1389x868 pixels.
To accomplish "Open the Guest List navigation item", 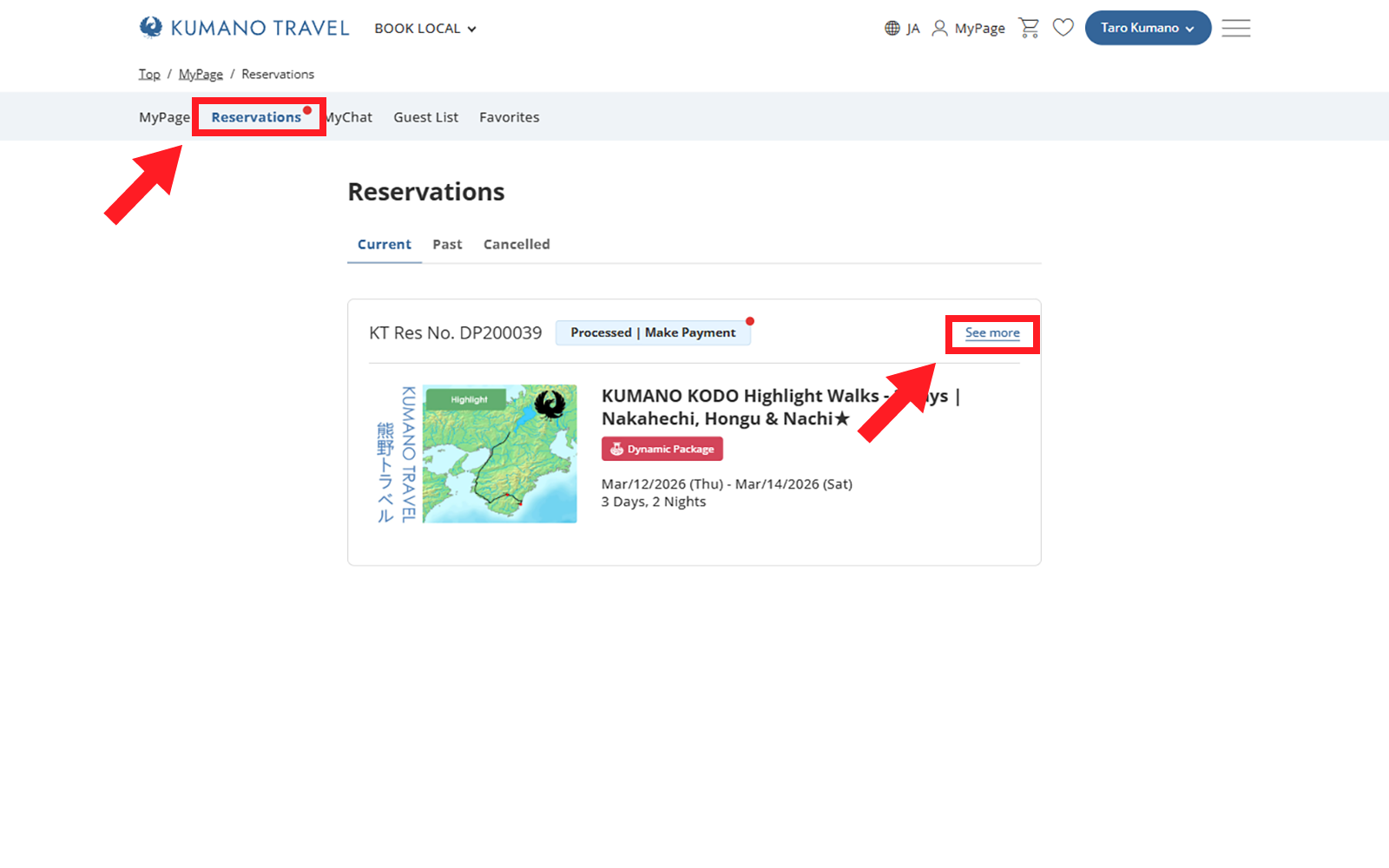I will tap(425, 117).
